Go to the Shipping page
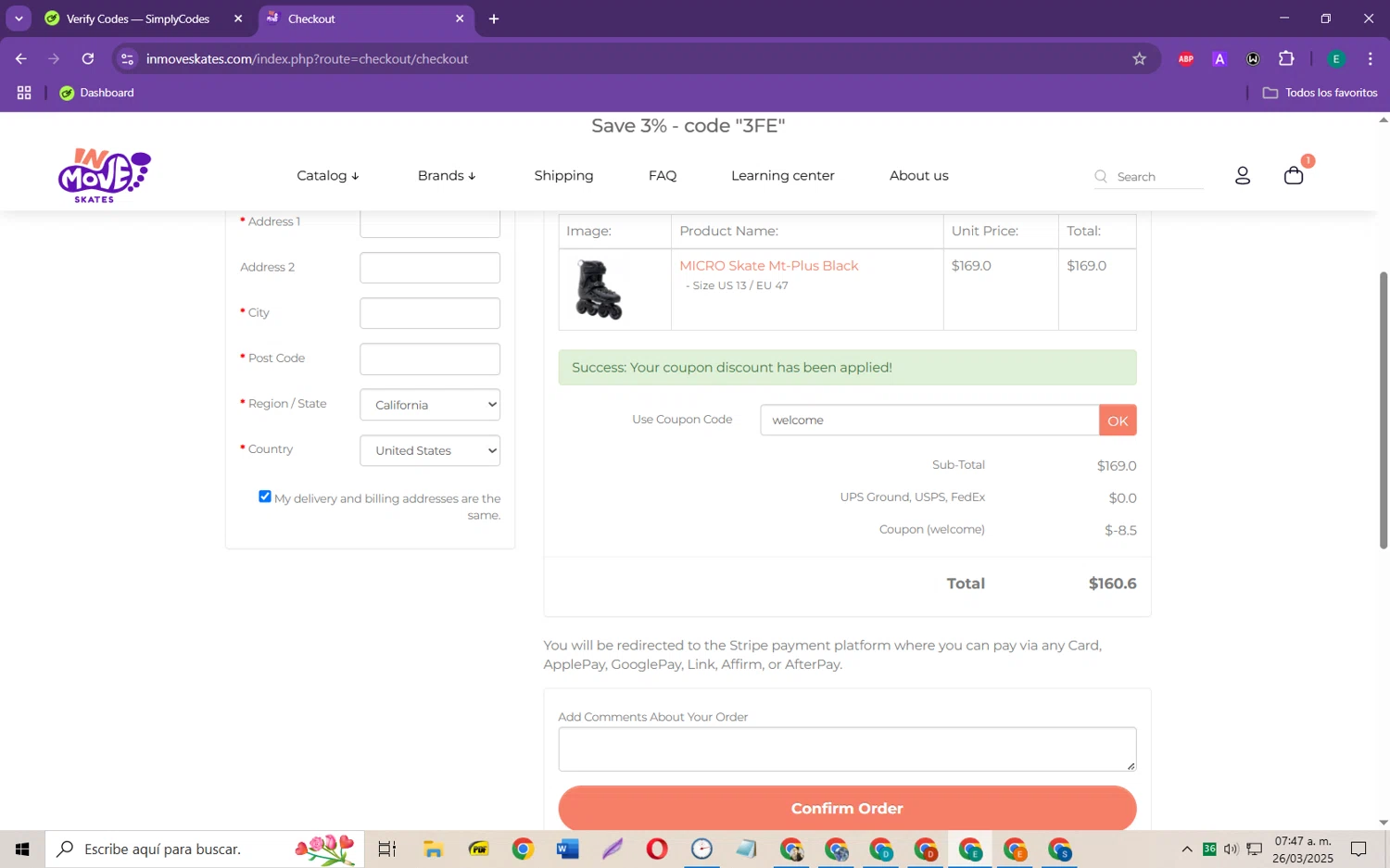1390x868 pixels. [x=563, y=175]
